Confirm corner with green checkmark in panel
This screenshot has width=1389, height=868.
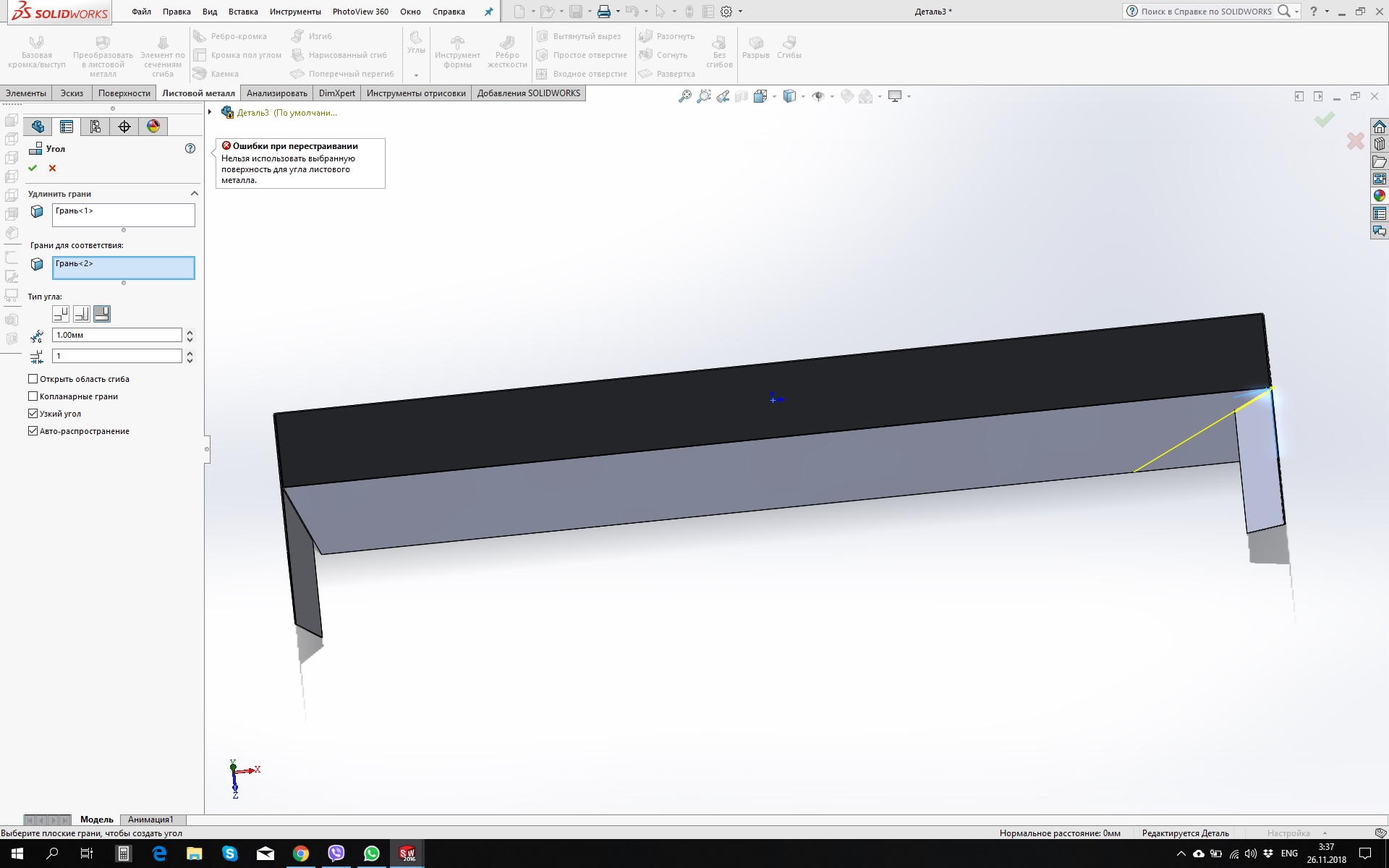pyautogui.click(x=33, y=168)
